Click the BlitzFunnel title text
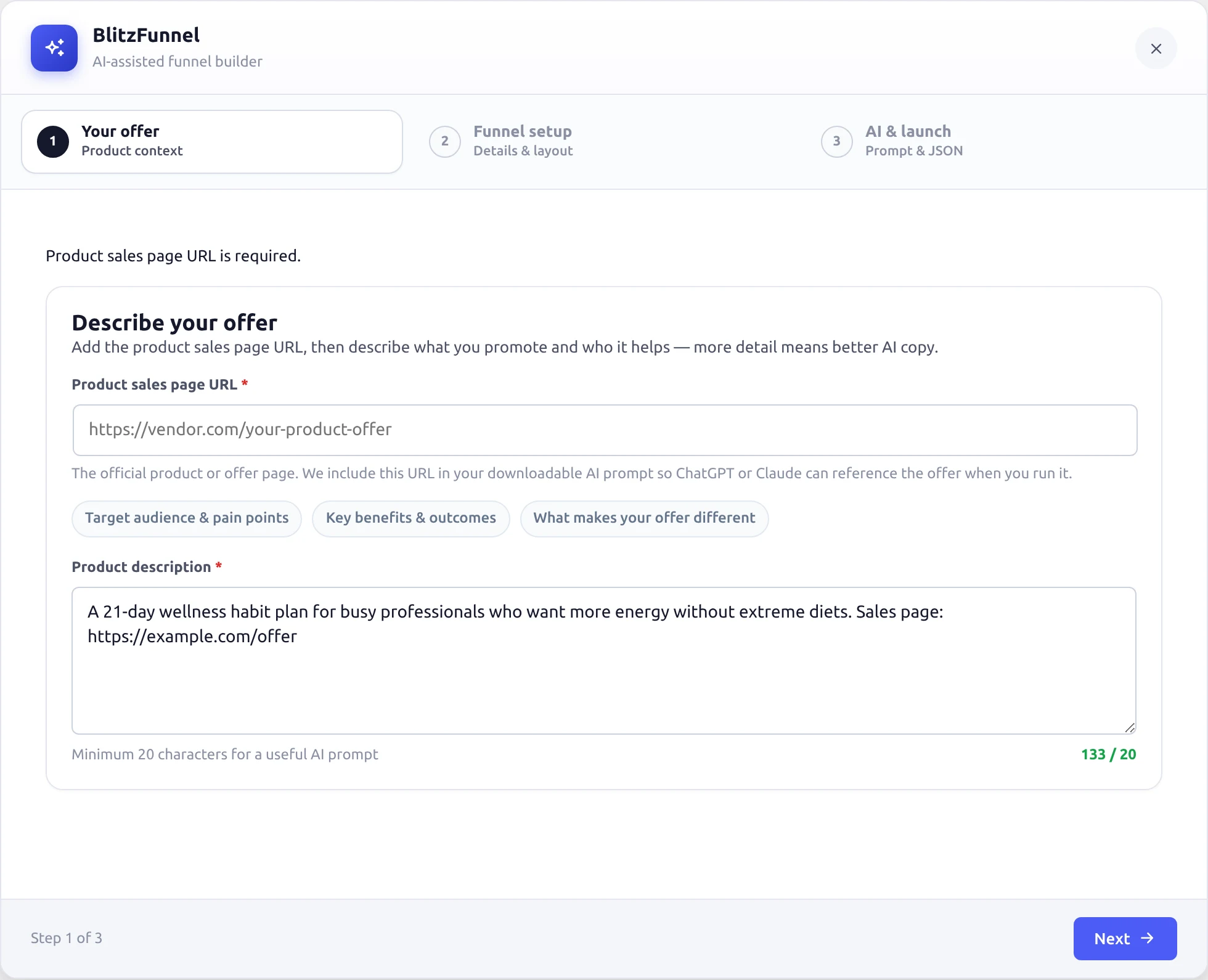The height and width of the screenshot is (980, 1208). coord(146,35)
